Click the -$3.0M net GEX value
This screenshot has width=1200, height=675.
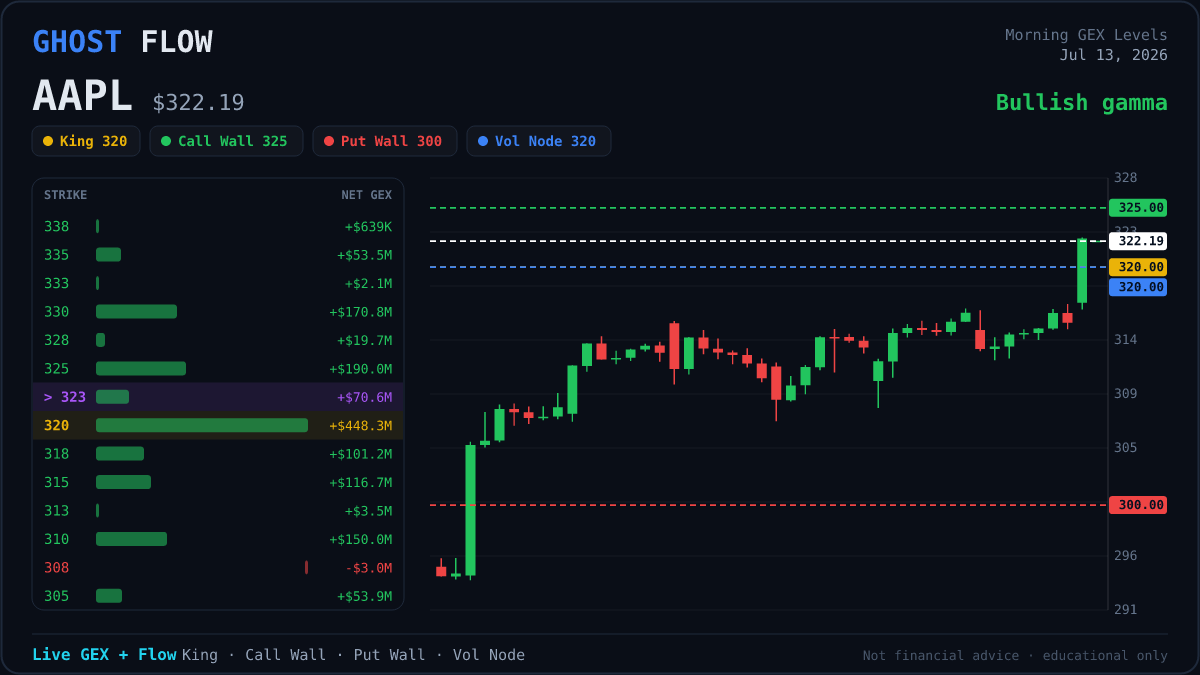pos(369,568)
